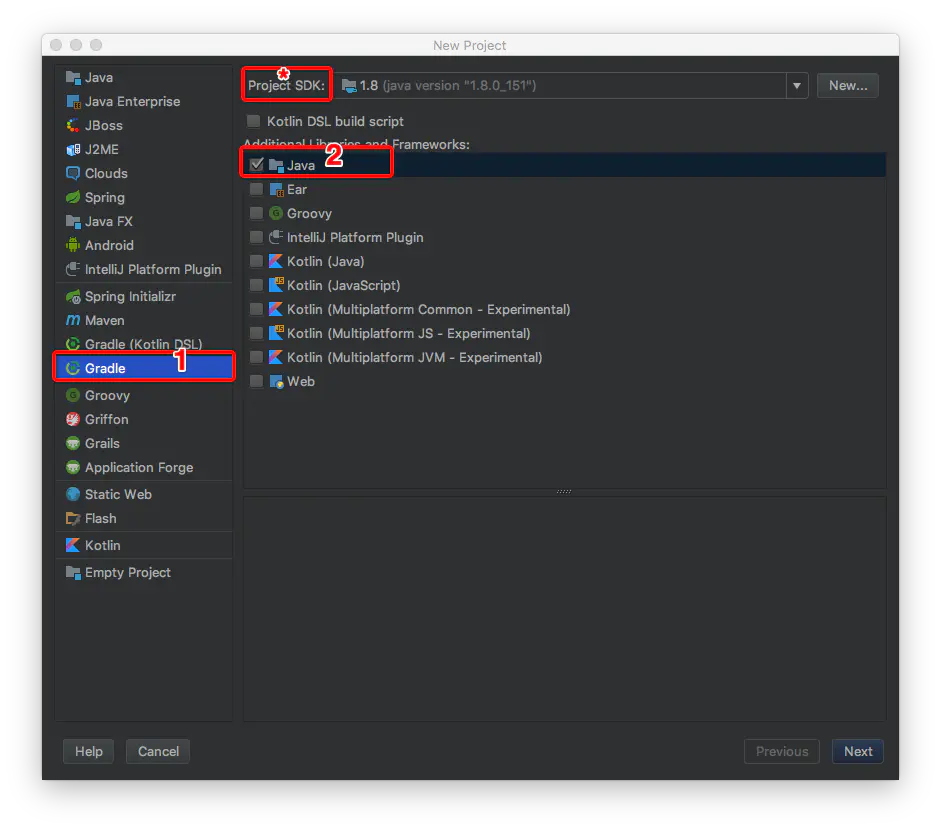941x830 pixels.
Task: Select Java Enterprise project type label
Action: click(133, 101)
